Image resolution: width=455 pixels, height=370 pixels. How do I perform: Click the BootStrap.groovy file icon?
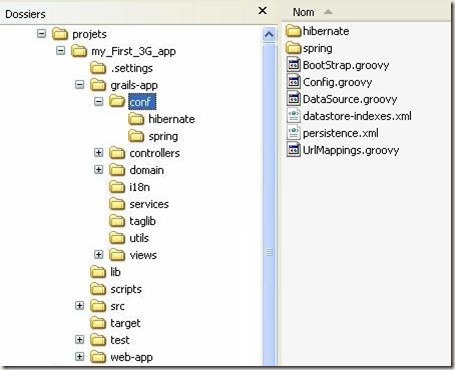[294, 65]
